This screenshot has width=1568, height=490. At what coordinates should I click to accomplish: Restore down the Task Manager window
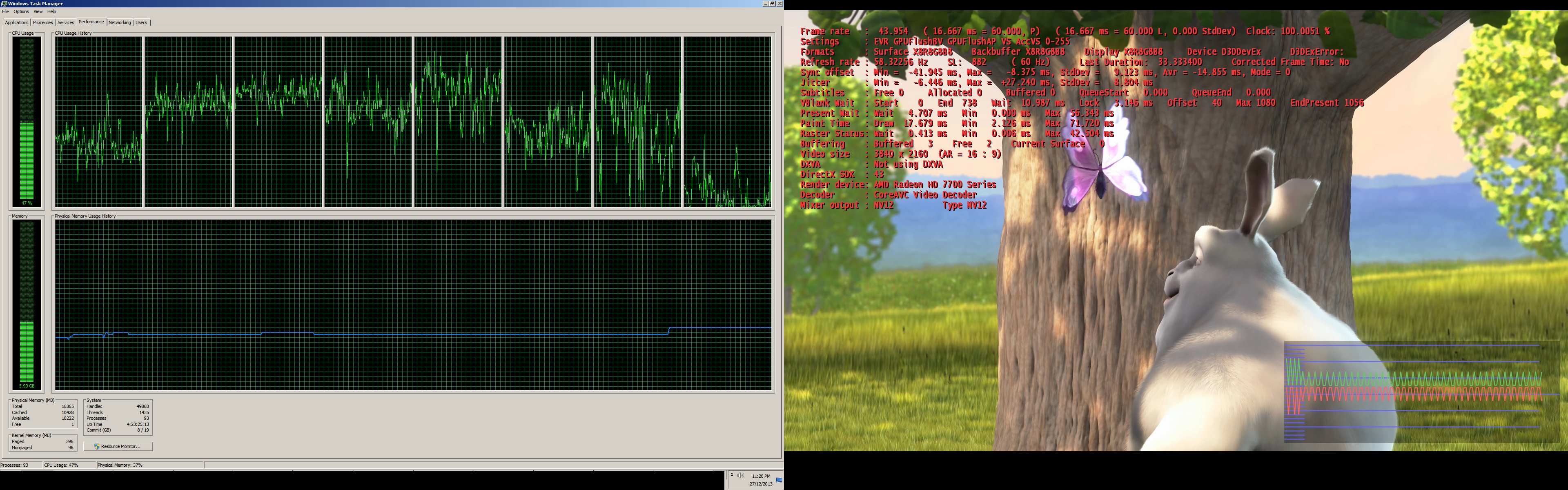coord(773,4)
